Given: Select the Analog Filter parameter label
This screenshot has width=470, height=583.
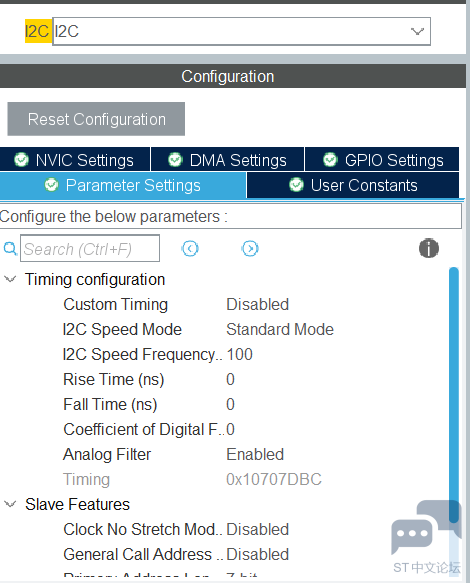Looking at the screenshot, I should pyautogui.click(x=107, y=454).
